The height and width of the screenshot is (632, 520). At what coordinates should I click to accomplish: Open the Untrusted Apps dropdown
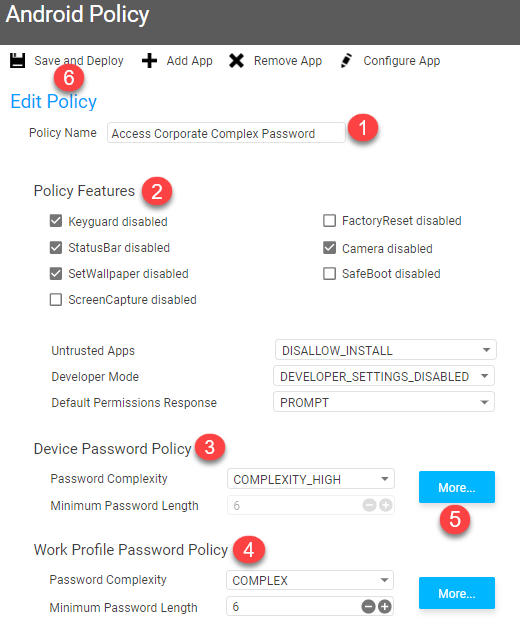point(386,350)
